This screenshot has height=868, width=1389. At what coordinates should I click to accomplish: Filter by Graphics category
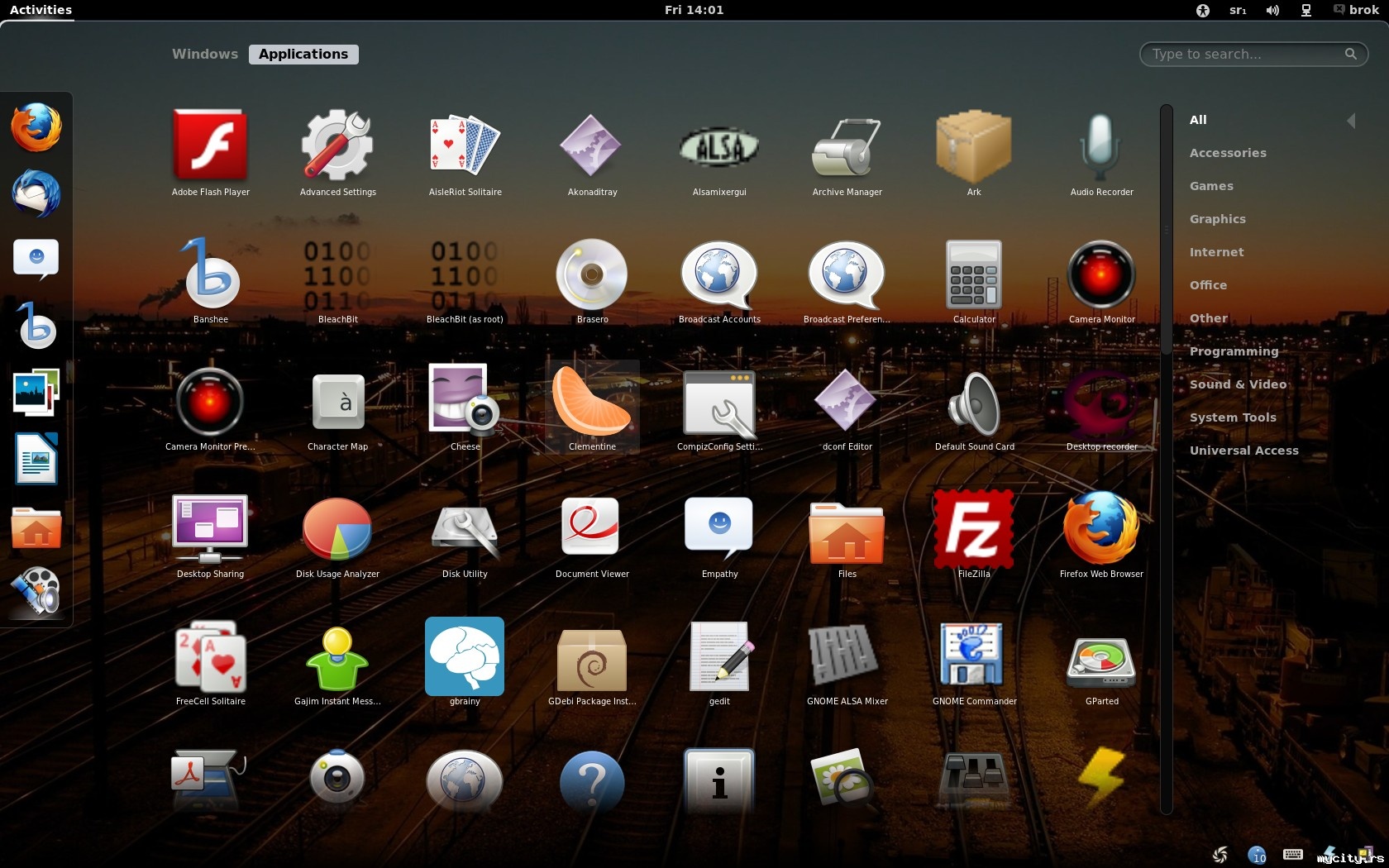pos(1217,219)
